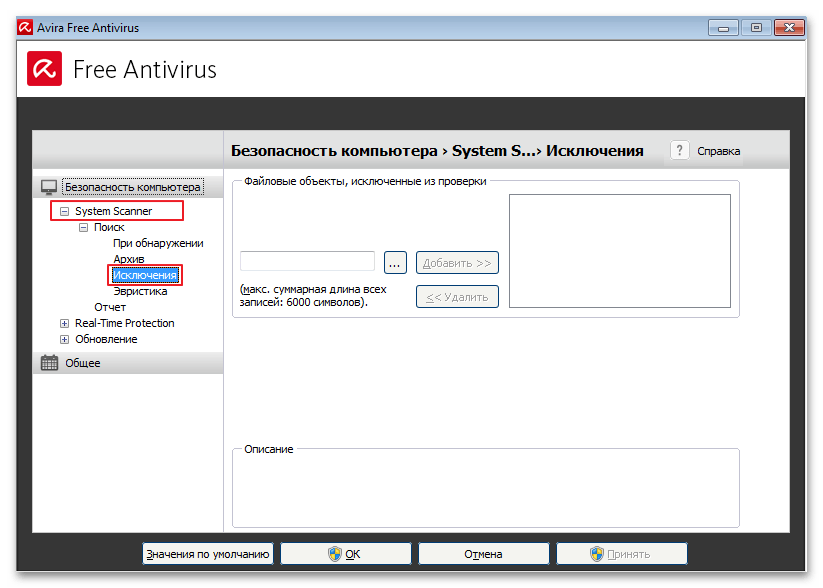Click the calendar icon next to Общее
Image resolution: width=823 pixels, height=588 pixels.
(x=49, y=363)
